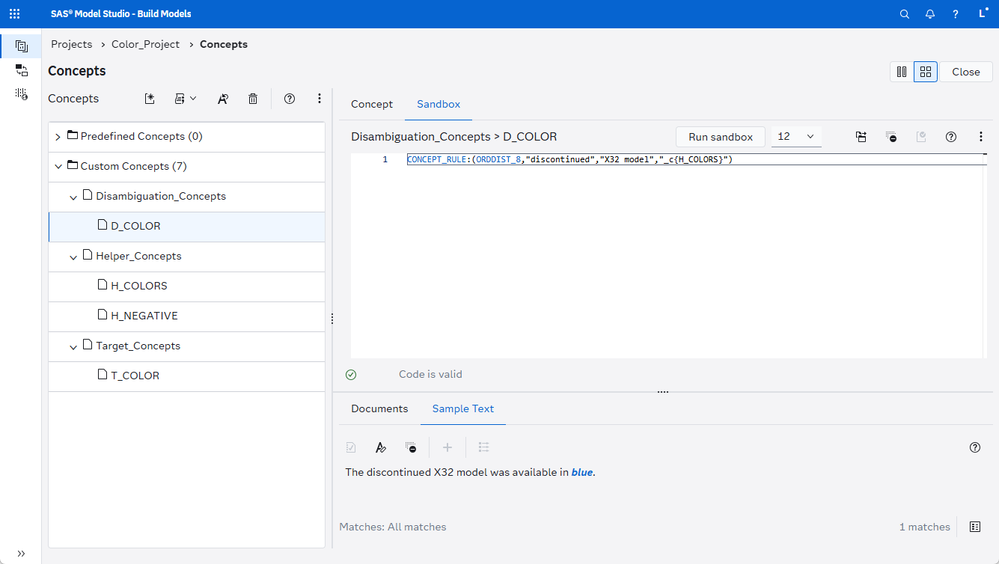Collapse Helper_Concepts node
The width and height of the screenshot is (999, 564).
click(x=73, y=257)
